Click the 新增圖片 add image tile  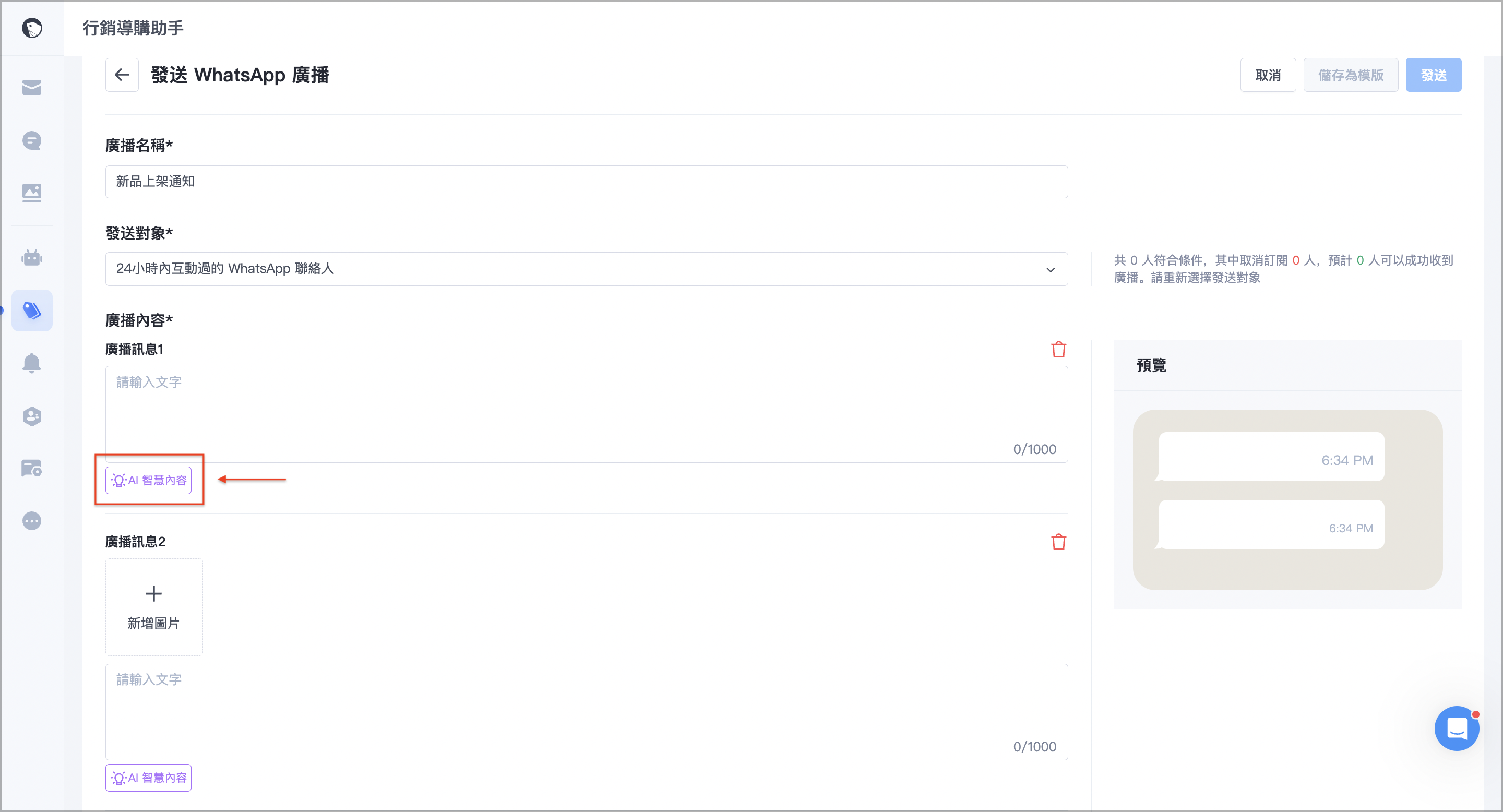point(154,607)
